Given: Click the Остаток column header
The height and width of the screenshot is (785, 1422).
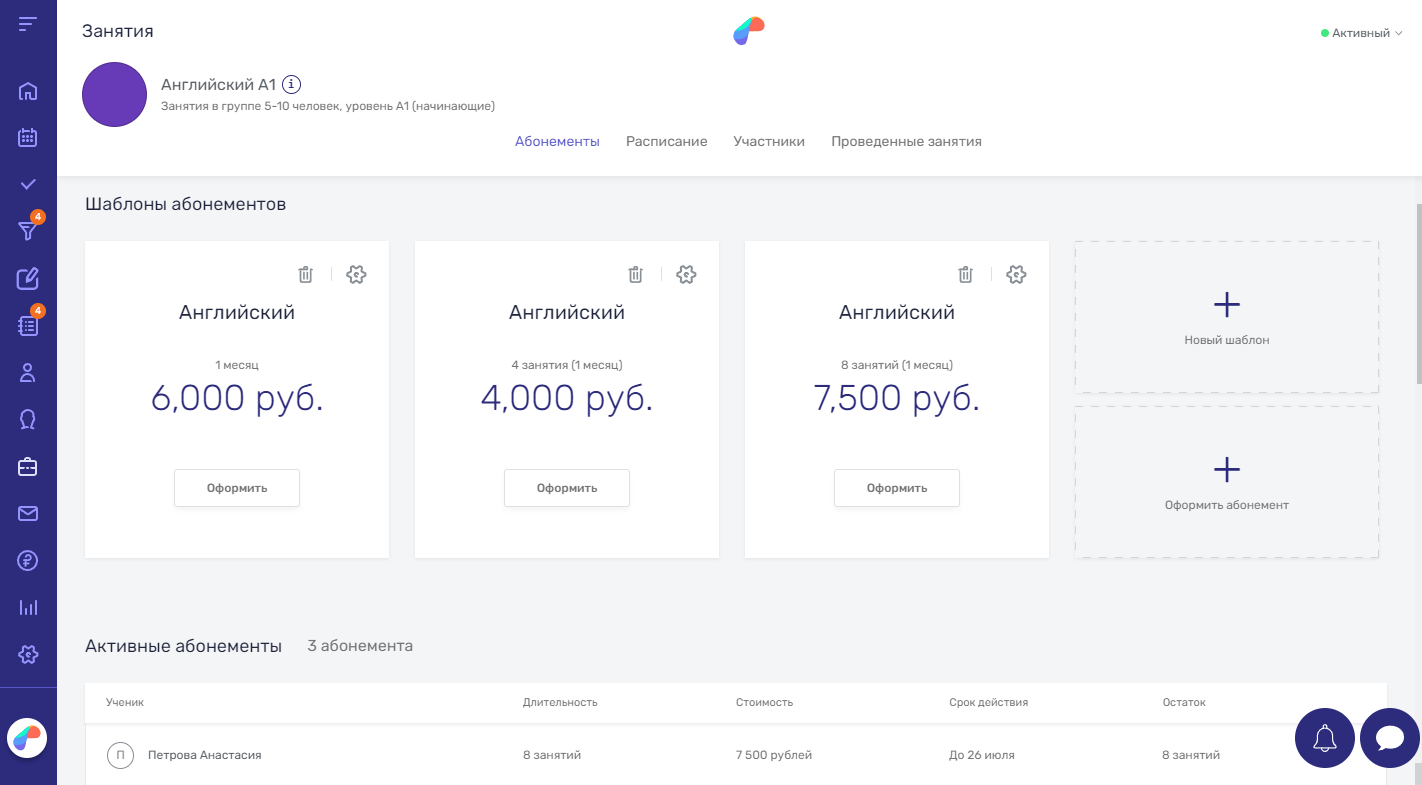Looking at the screenshot, I should pos(1184,702).
